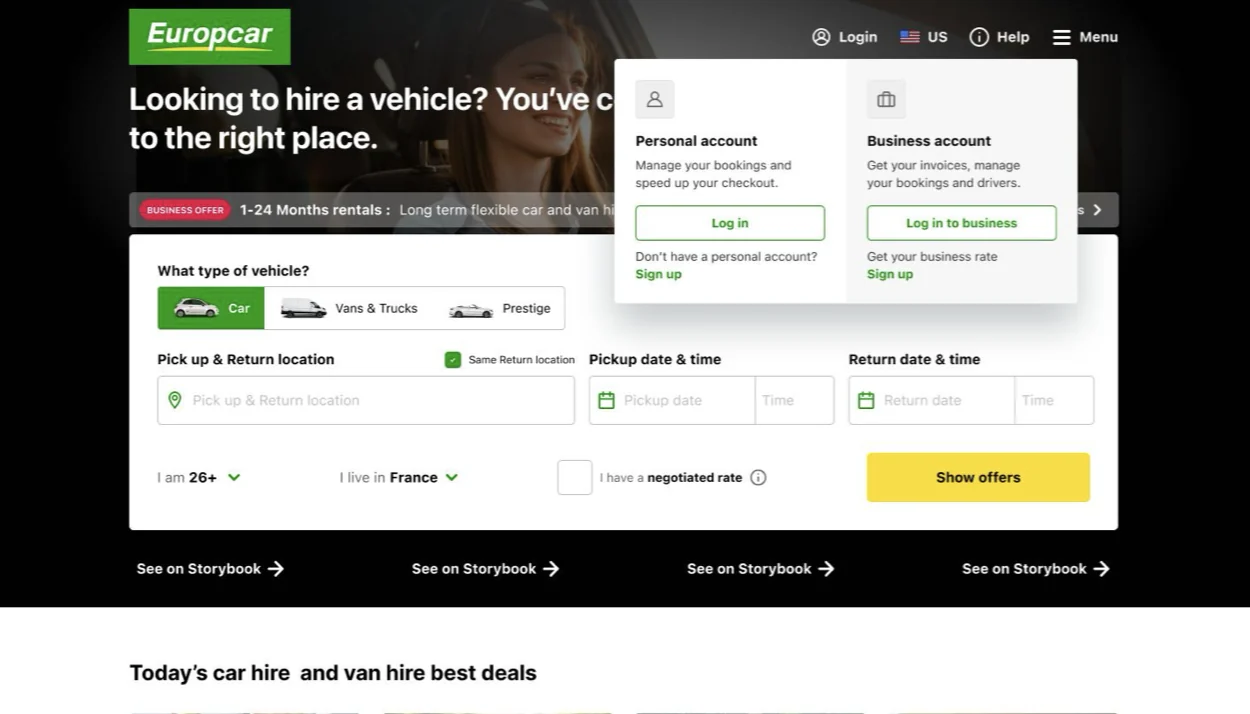Image resolution: width=1250 pixels, height=714 pixels.
Task: Uncheck Same Return location checkbox
Action: [453, 360]
